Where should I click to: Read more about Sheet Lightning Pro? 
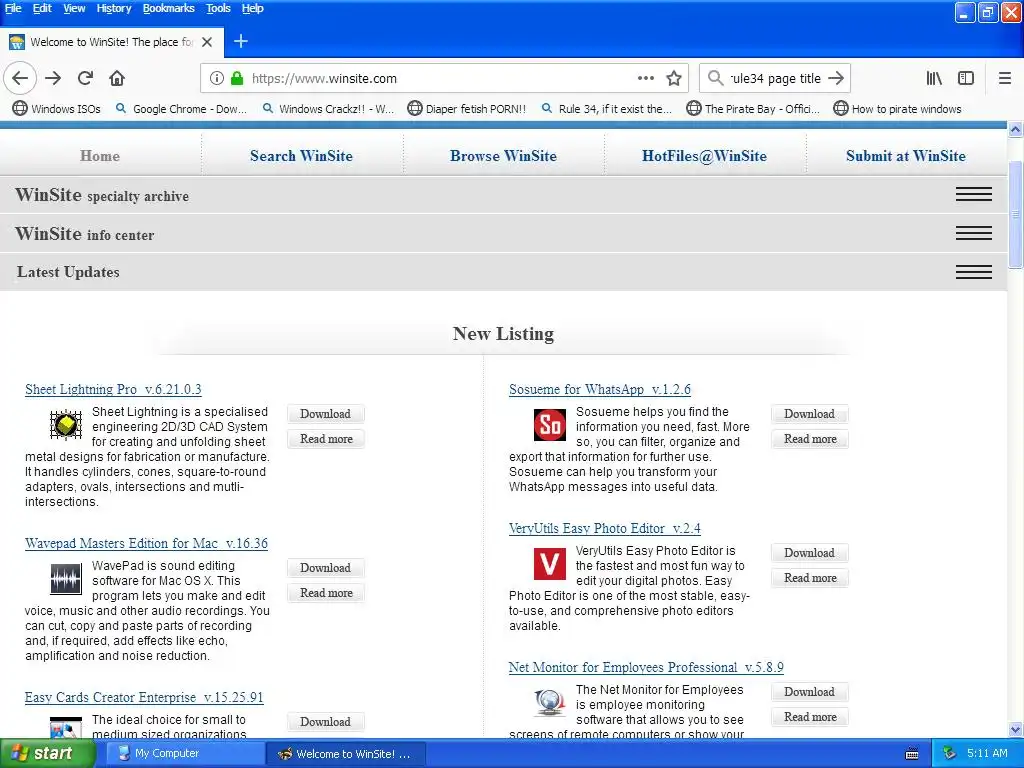coord(327,439)
